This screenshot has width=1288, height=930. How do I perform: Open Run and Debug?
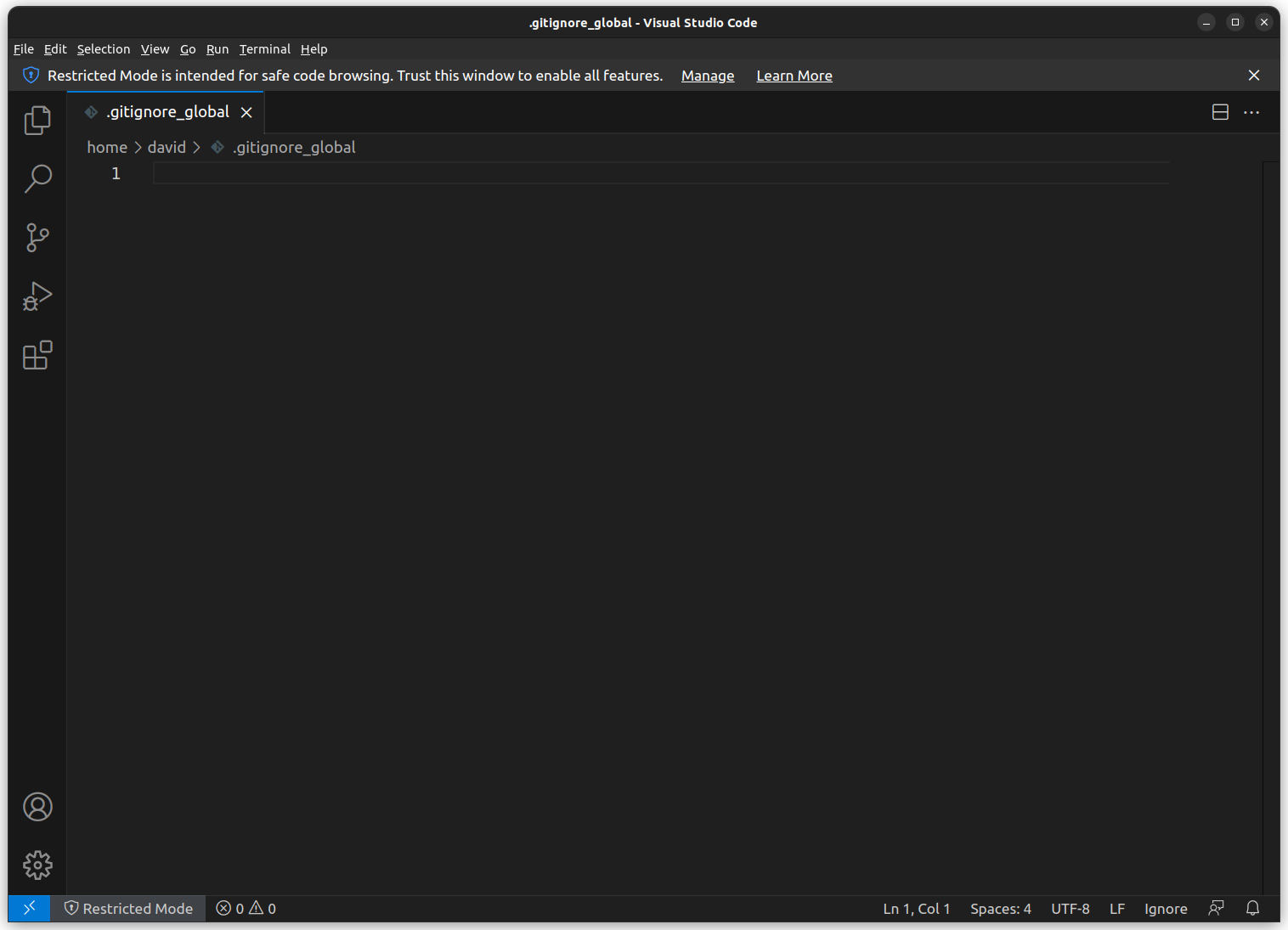(37, 296)
